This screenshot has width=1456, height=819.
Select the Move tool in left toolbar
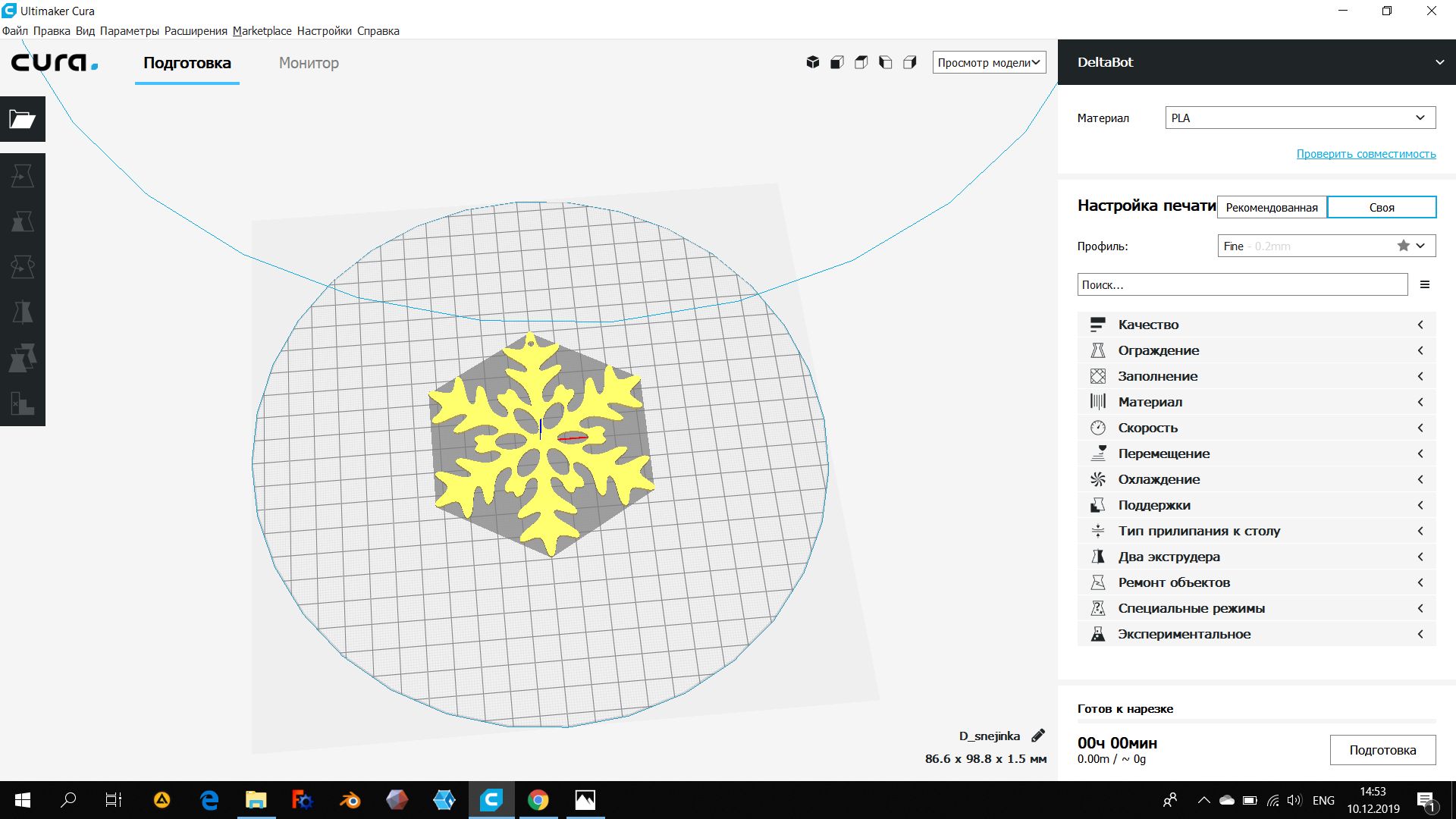click(x=23, y=176)
